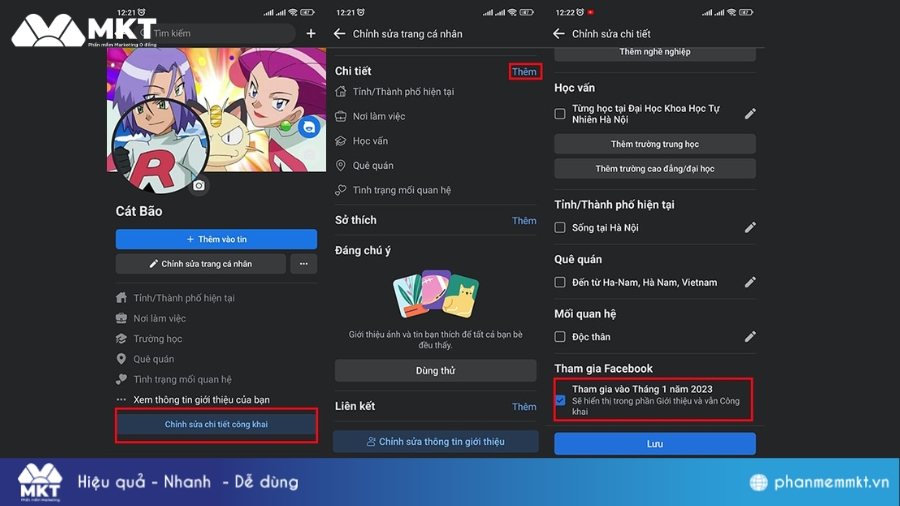Image resolution: width=900 pixels, height=506 pixels.
Task: Tap the Tìm kiếm search field
Action: click(x=218, y=33)
